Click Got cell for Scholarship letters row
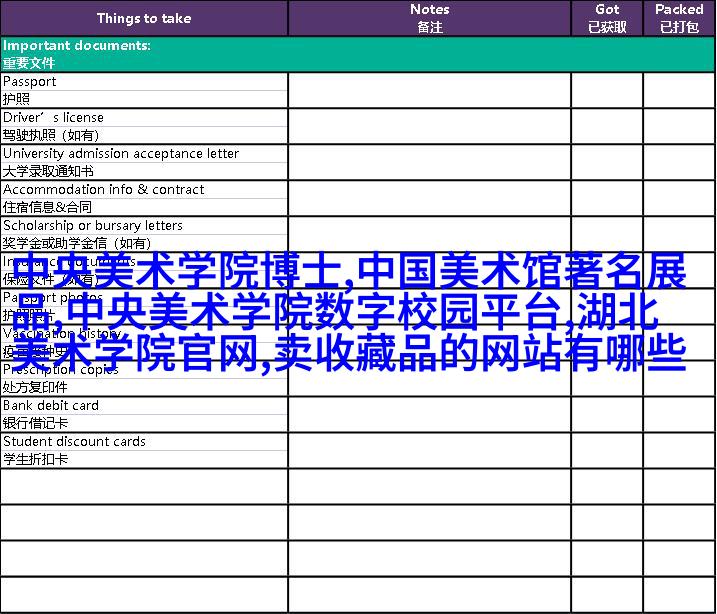This screenshot has height=614, width=717. (607, 235)
